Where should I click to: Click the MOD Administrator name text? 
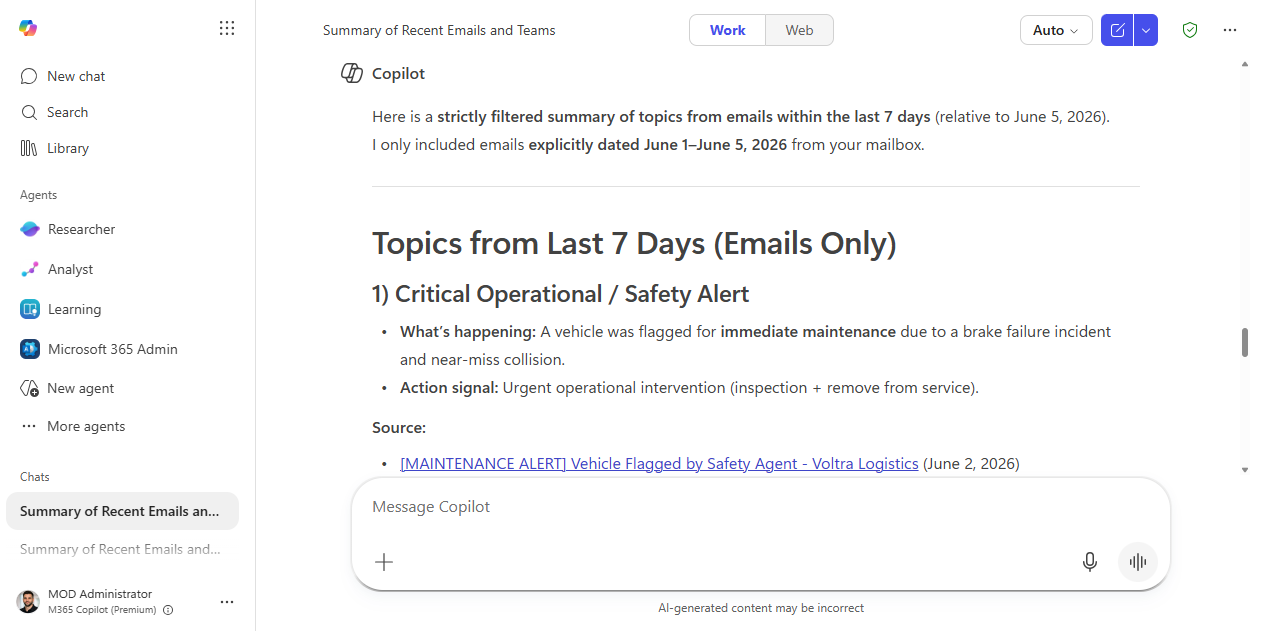pyautogui.click(x=100, y=594)
